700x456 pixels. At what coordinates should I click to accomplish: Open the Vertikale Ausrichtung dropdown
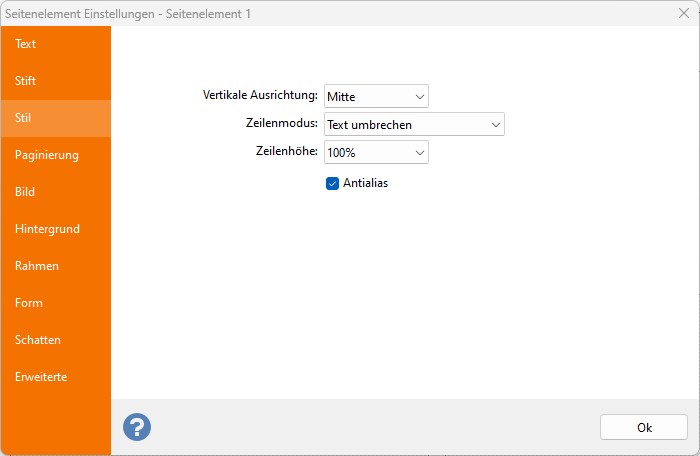376,97
